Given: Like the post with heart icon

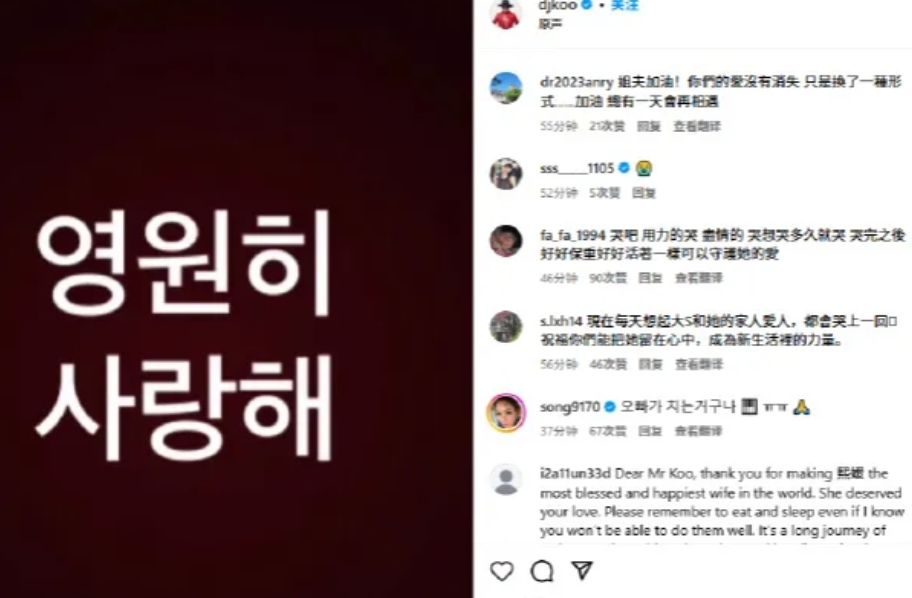Looking at the screenshot, I should click(x=502, y=571).
